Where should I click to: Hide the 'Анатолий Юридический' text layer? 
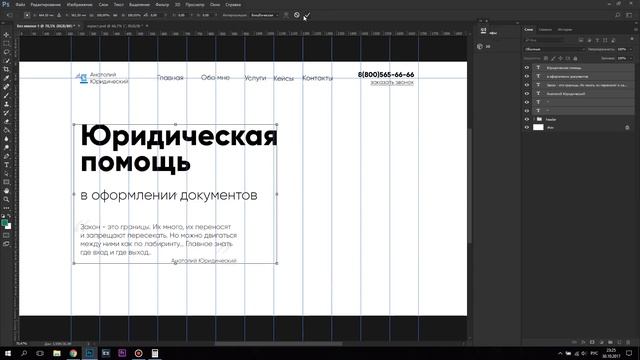(527, 93)
